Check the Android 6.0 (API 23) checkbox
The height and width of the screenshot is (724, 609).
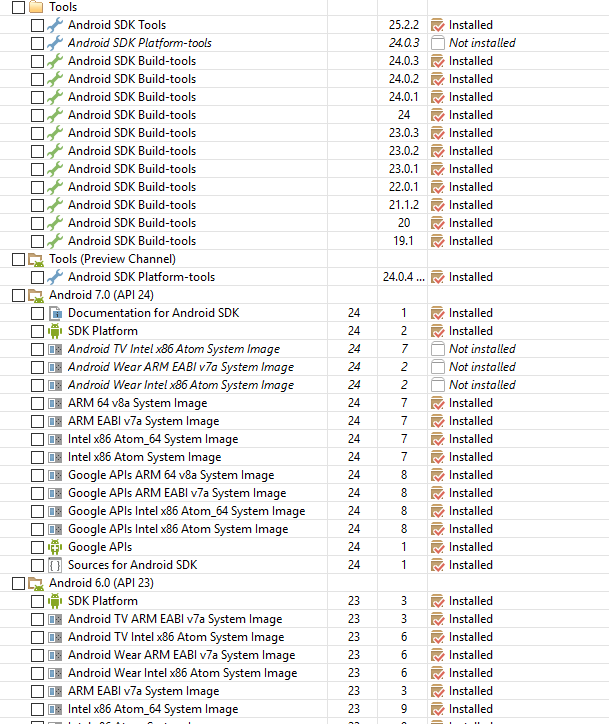[18, 584]
